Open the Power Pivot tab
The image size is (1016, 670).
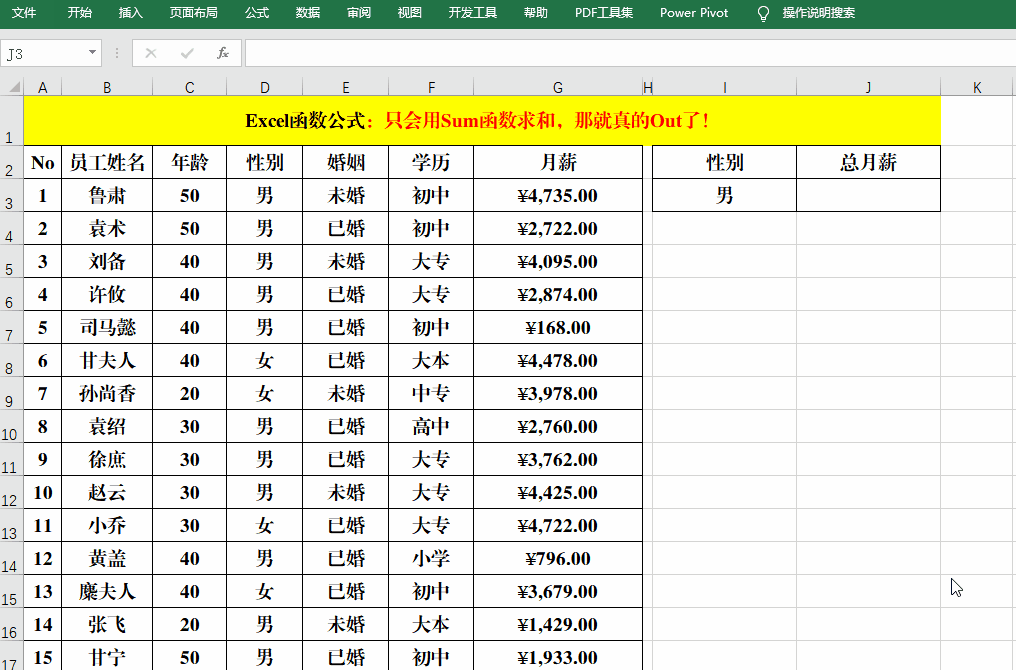tap(694, 13)
